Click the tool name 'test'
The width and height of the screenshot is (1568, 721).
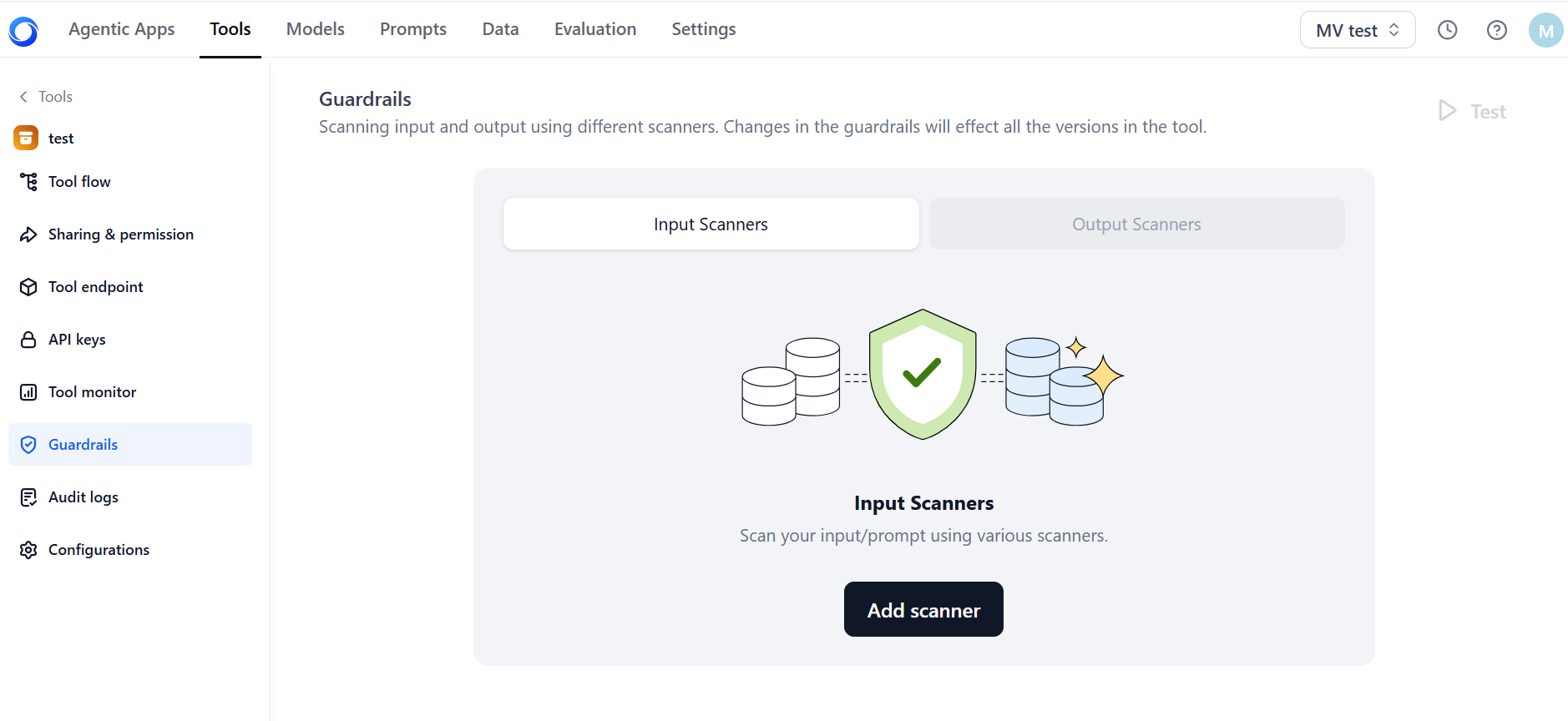(x=61, y=139)
